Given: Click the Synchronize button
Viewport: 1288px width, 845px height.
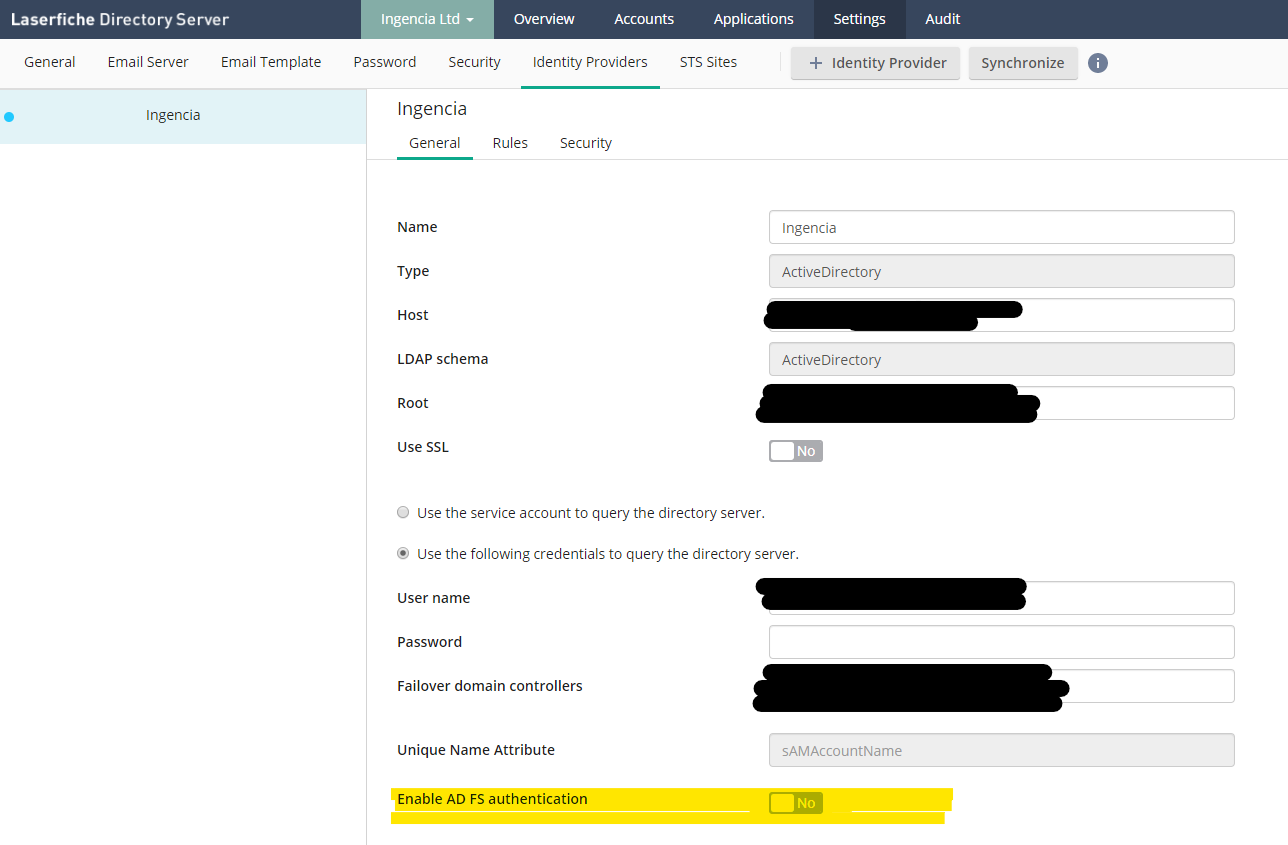Looking at the screenshot, I should 1023,63.
